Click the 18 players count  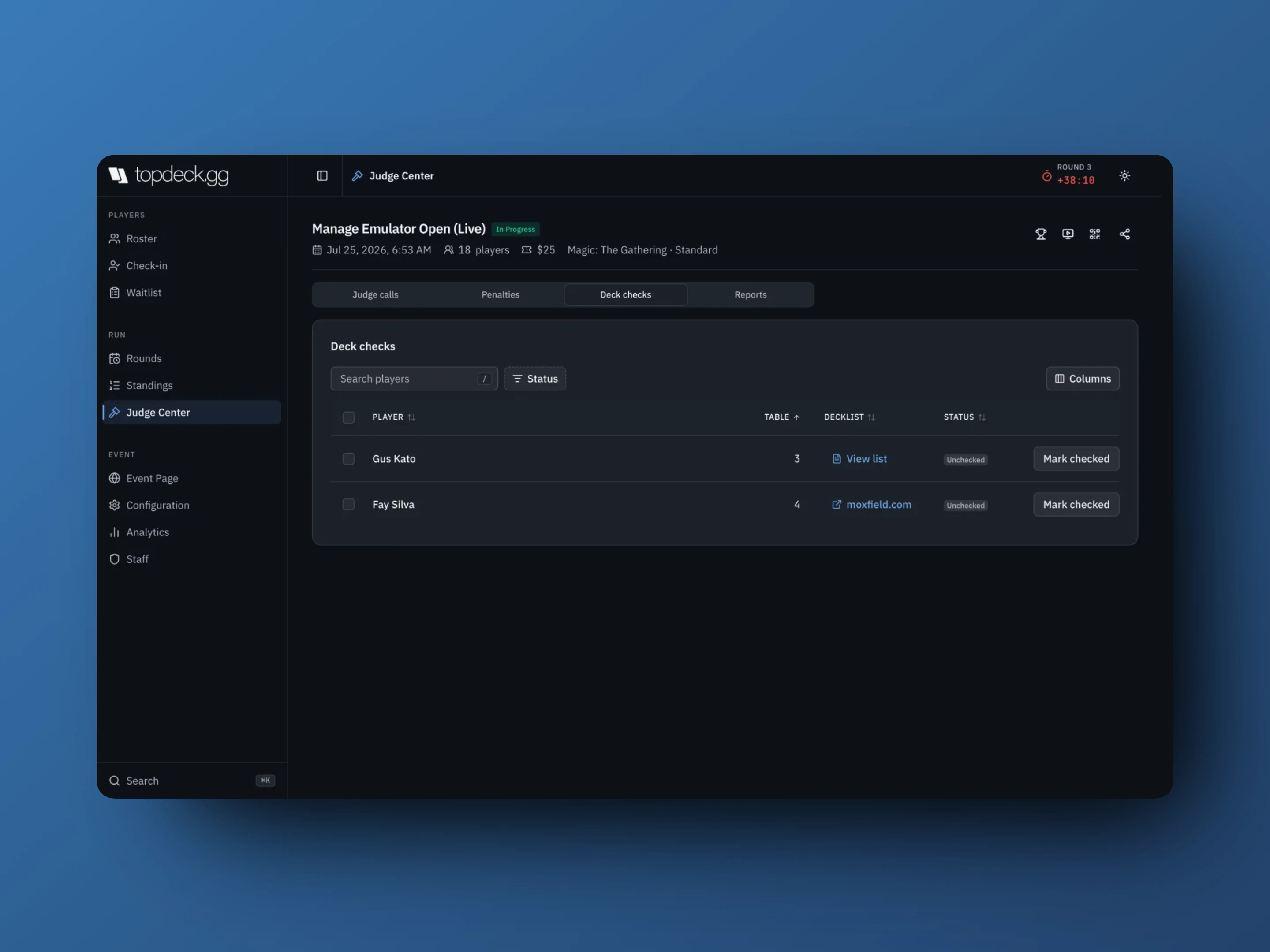(x=476, y=249)
